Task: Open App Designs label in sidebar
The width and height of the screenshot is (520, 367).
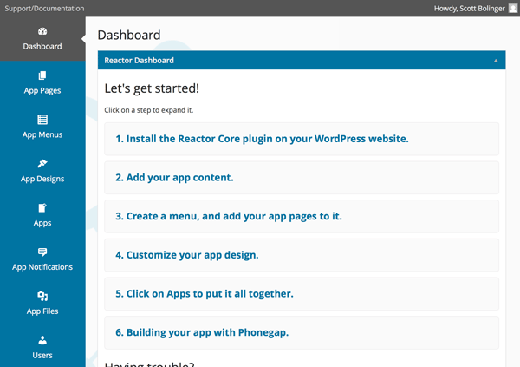Action: (42, 179)
